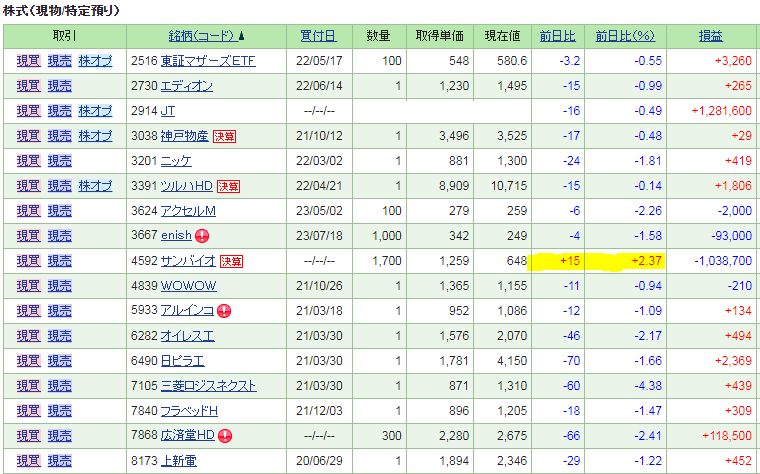This screenshot has height=474, width=760.
Task: Sort by 前日比 column header
Action: pos(557,36)
